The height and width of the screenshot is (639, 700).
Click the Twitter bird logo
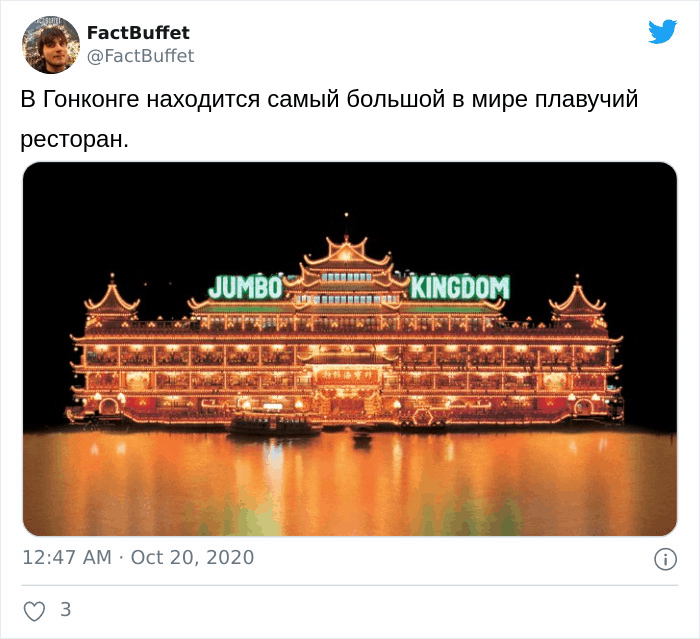(662, 31)
